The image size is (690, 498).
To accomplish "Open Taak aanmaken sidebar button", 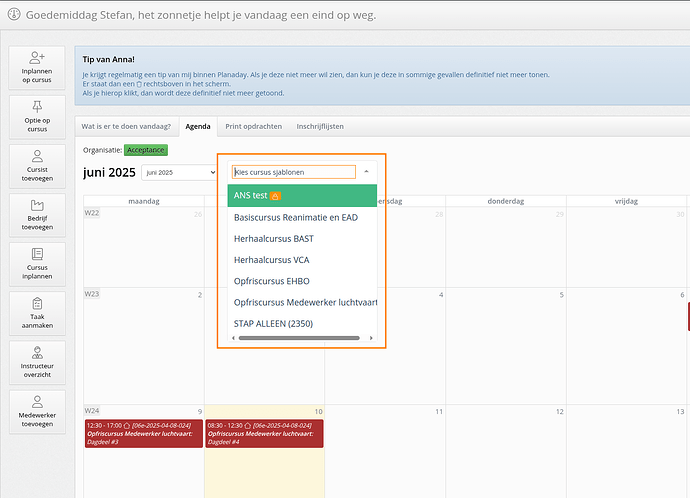I will point(37,314).
